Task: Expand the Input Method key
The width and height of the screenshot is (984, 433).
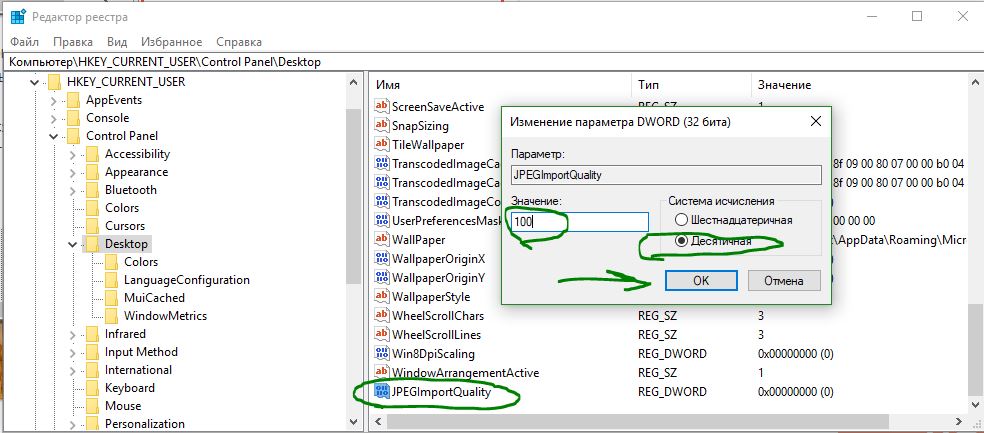Action: [x=73, y=353]
